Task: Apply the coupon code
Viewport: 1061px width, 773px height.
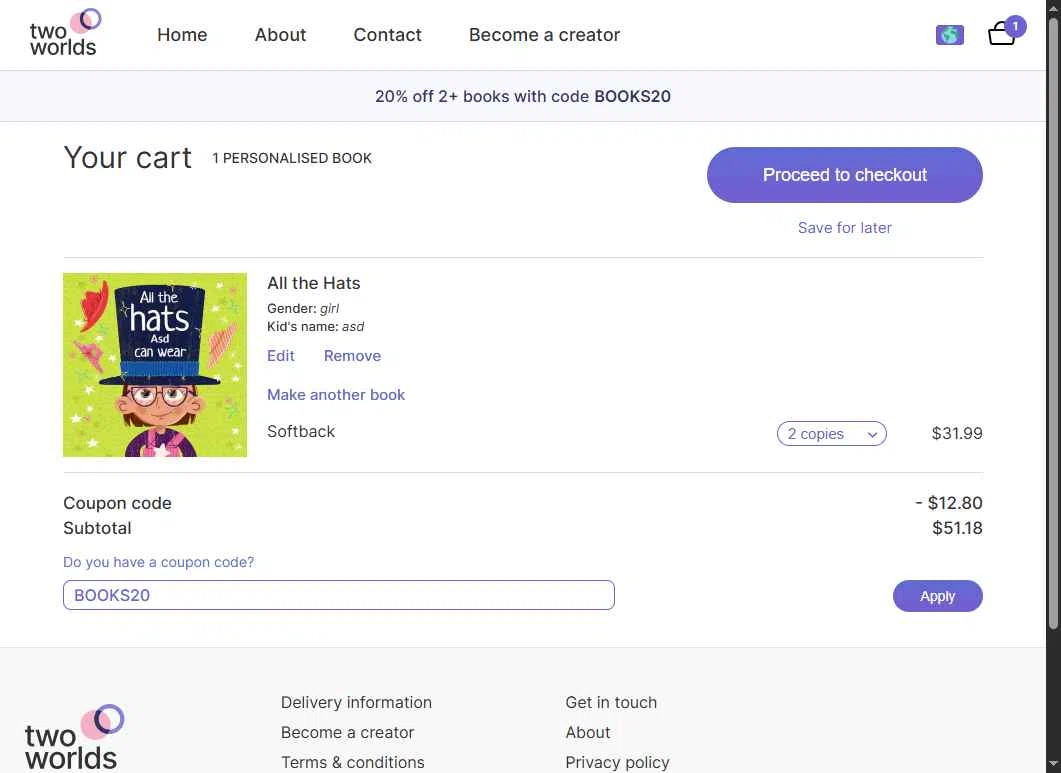Action: coord(937,596)
